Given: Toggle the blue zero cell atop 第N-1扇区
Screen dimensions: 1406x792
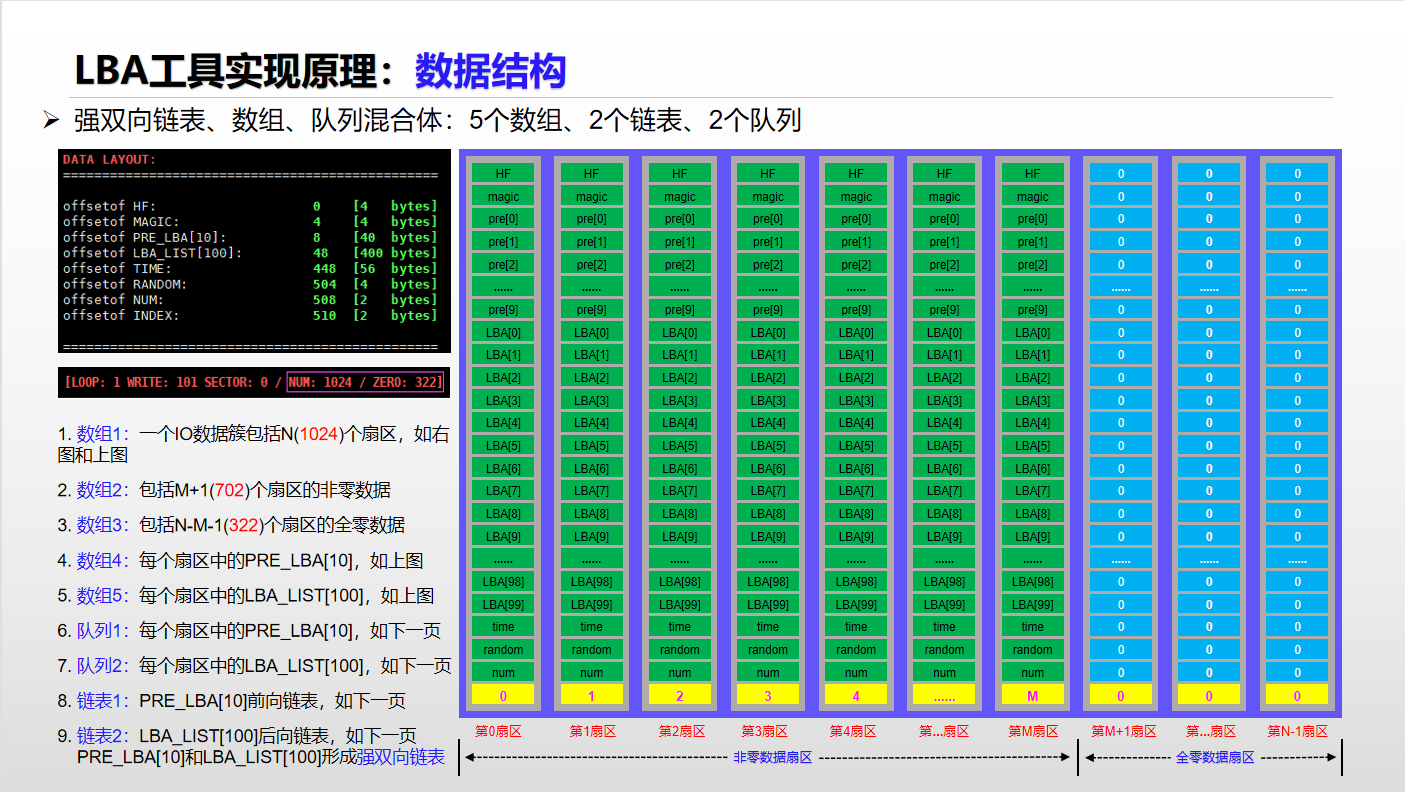Looking at the screenshot, I should point(1297,172).
